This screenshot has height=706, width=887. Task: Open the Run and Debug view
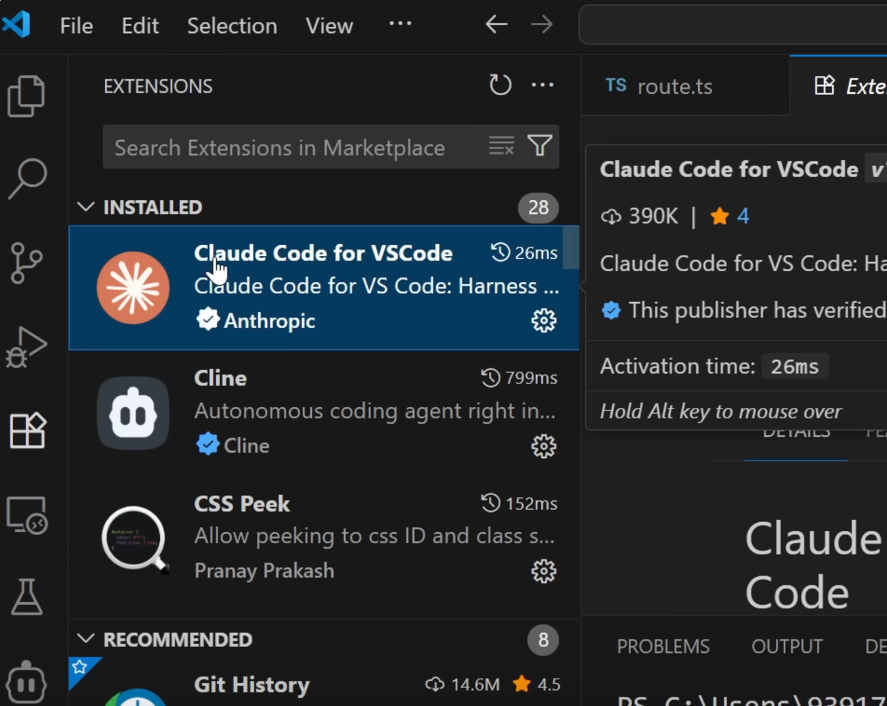[27, 347]
